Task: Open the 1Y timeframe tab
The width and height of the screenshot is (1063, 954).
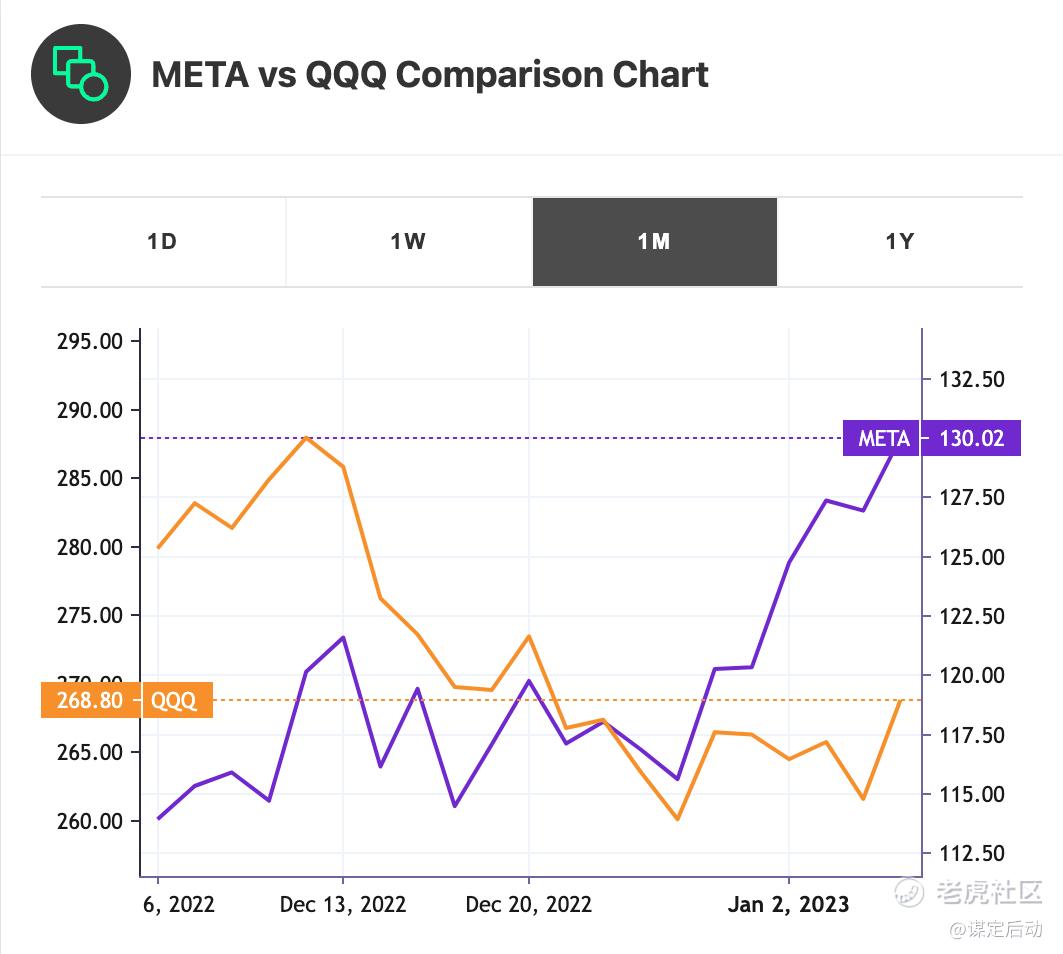Action: pos(899,242)
